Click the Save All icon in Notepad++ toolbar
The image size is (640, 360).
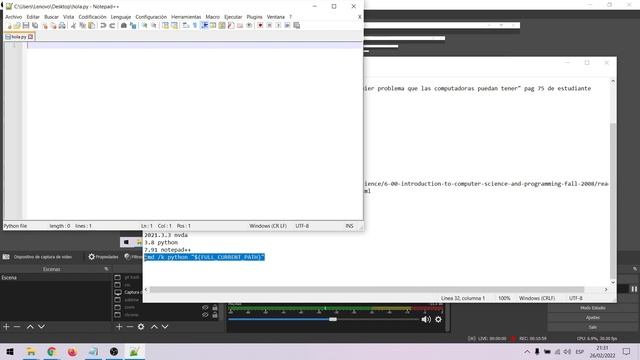35,25
